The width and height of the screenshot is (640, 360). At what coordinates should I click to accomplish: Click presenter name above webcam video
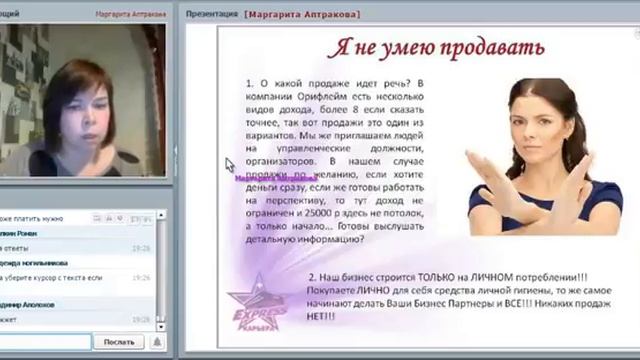[x=131, y=14]
